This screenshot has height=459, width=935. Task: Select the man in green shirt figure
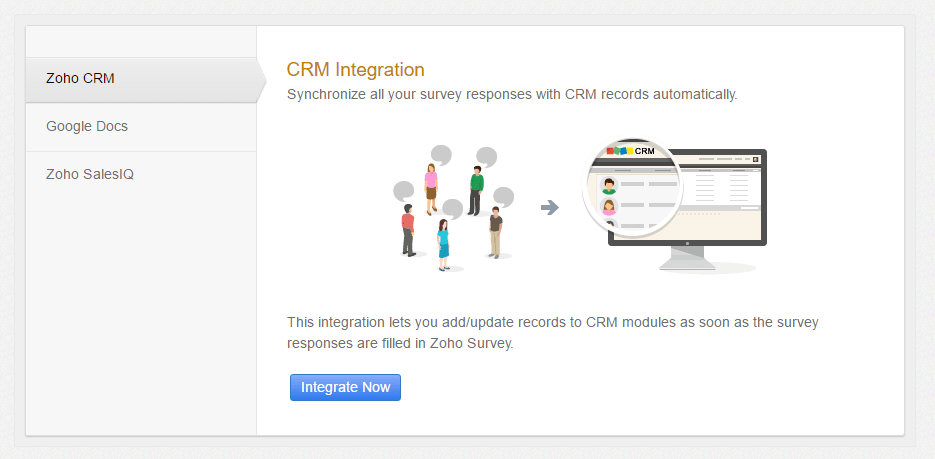pos(475,191)
